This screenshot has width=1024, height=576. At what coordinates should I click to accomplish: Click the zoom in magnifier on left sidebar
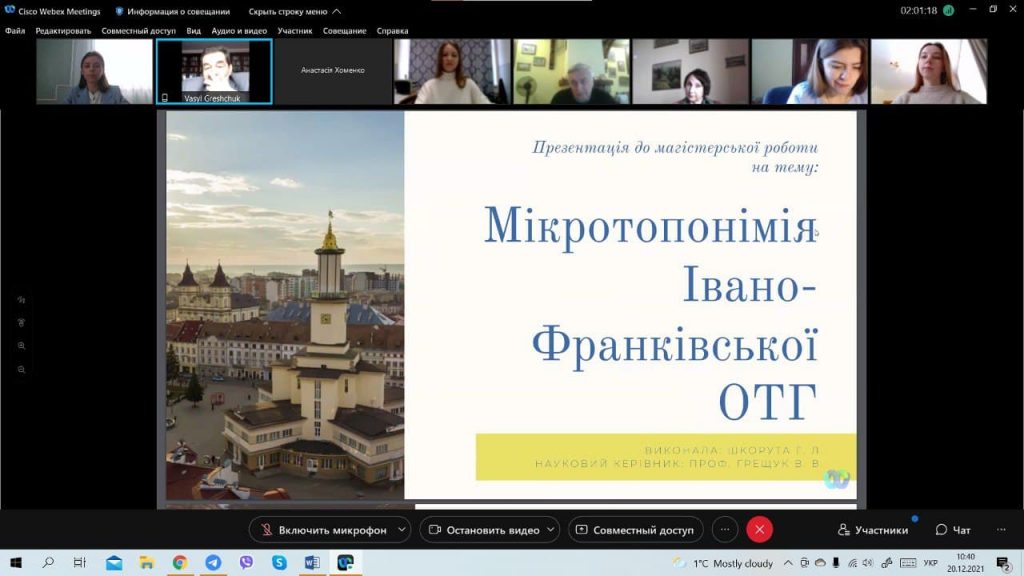pyautogui.click(x=21, y=346)
